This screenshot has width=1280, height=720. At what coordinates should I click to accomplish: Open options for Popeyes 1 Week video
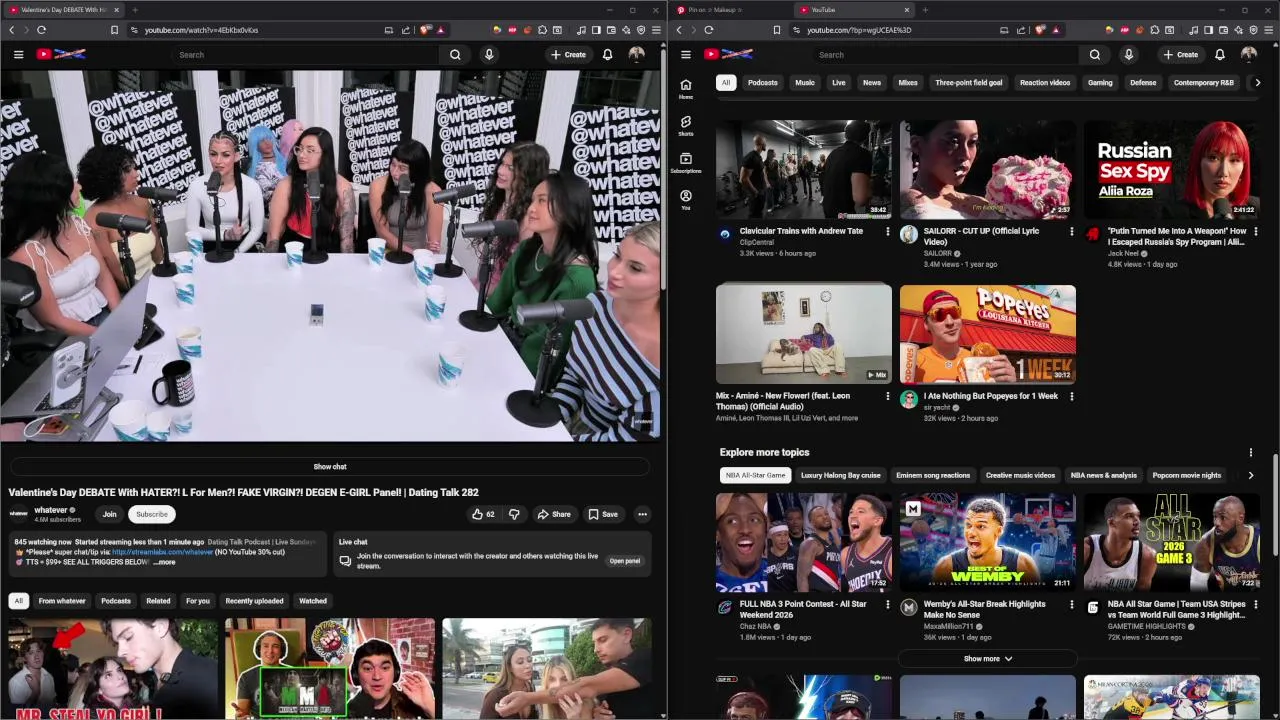point(1071,396)
